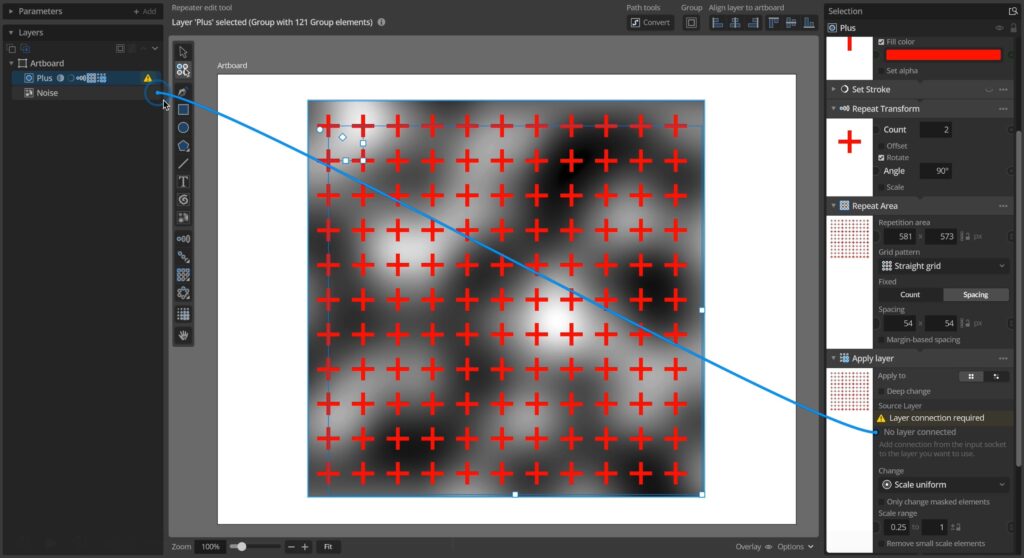Viewport: 1024px width, 558px height.
Task: Click the arrow Select tool
Action: pos(183,52)
